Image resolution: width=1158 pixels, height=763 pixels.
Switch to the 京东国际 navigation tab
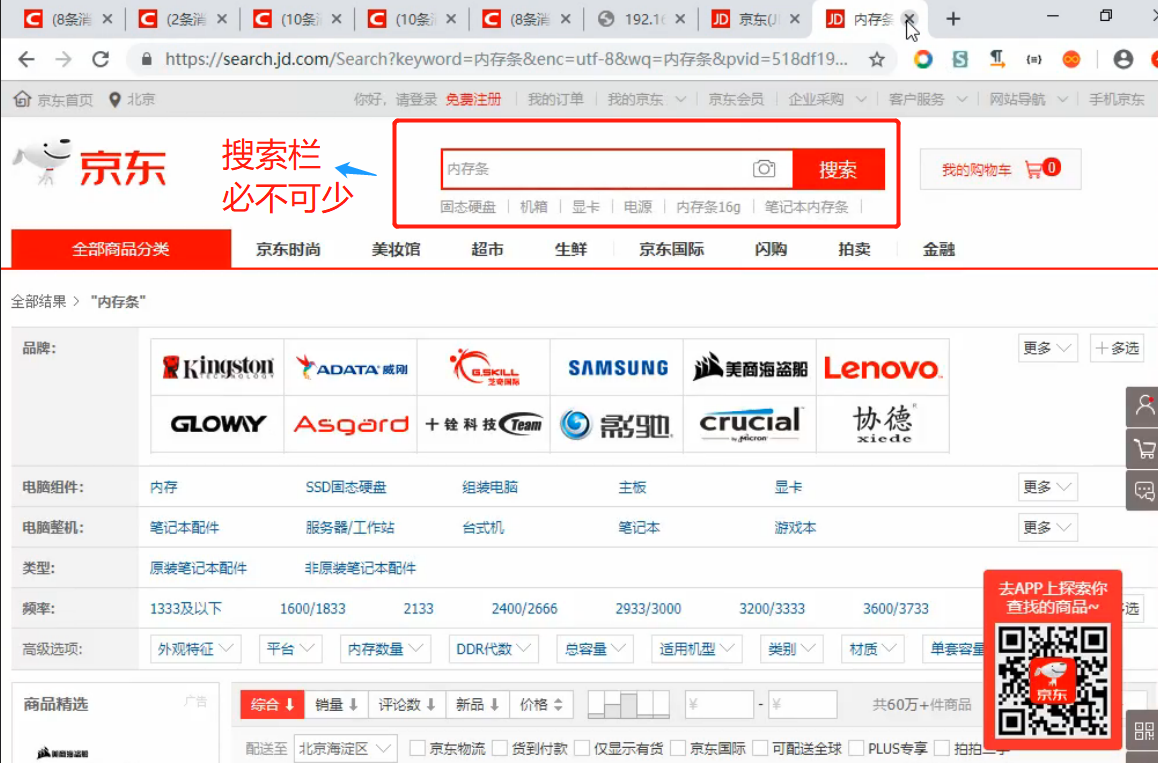[670, 249]
